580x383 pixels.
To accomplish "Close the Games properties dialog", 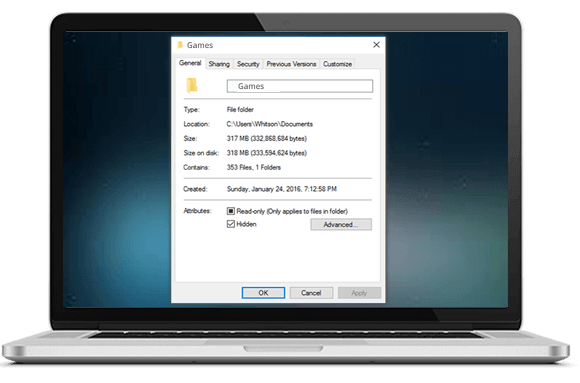I will [376, 45].
